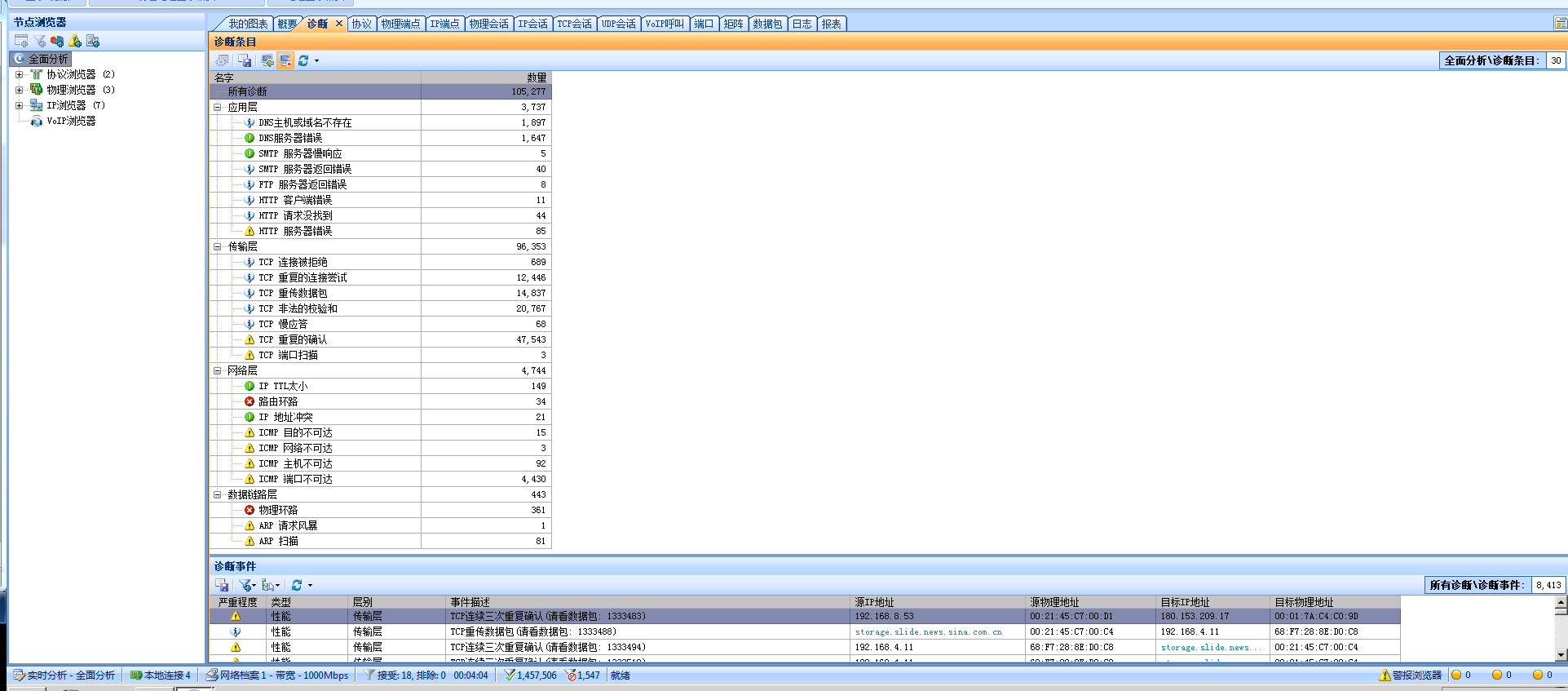Viewport: 1568px width, 691px height.
Task: Click the add pie chart icon in node browser
Action: click(x=57, y=41)
